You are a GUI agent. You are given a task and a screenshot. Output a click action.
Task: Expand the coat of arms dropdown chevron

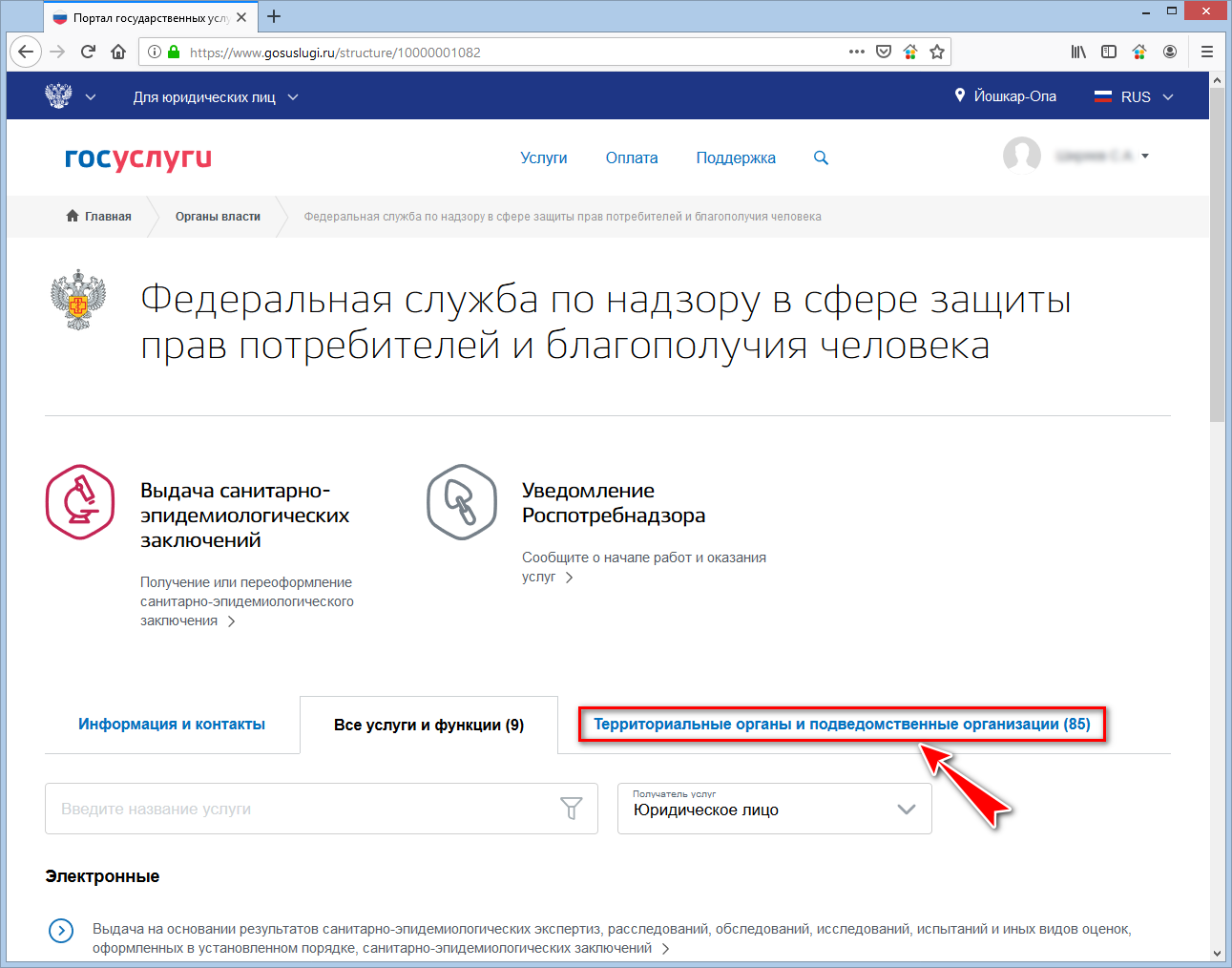(x=91, y=96)
